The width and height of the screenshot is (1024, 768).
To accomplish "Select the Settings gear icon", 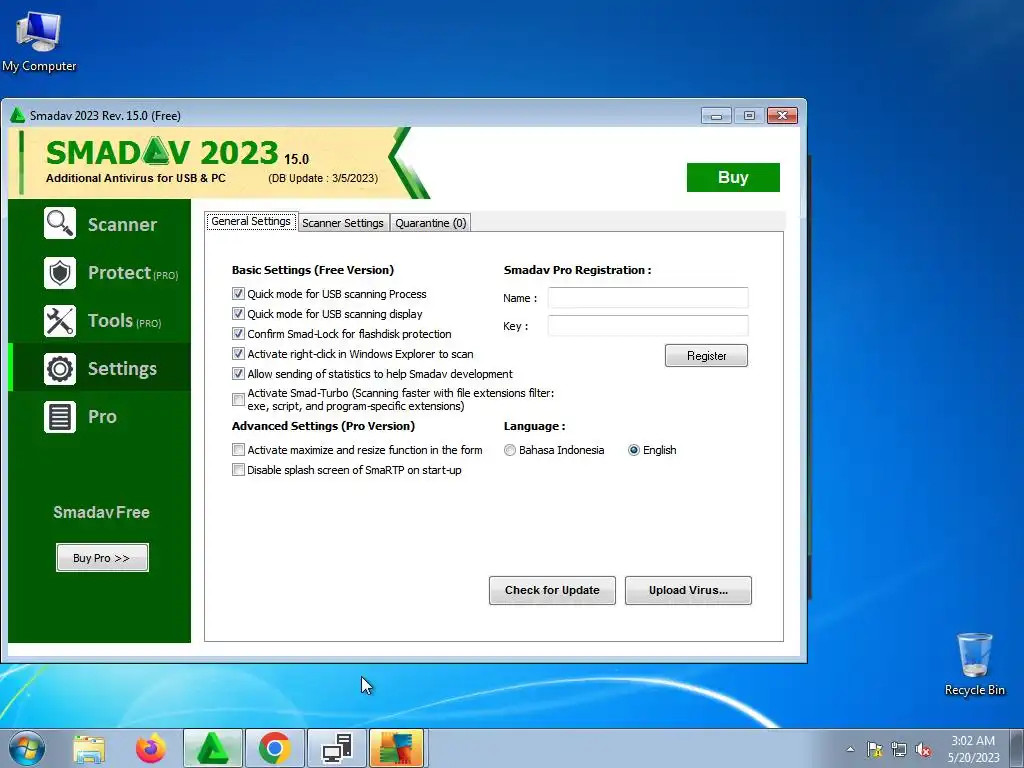I will coord(60,368).
